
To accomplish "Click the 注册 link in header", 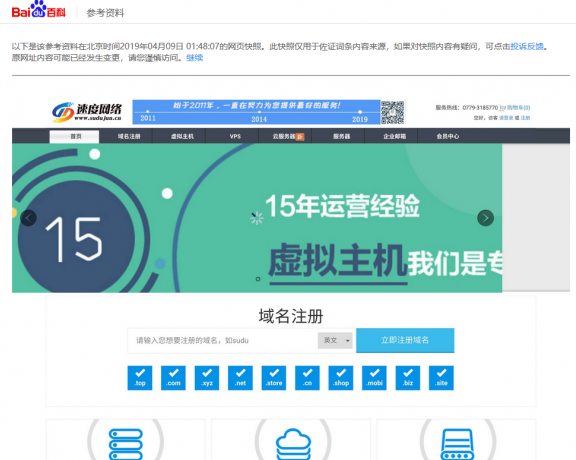I will [525, 118].
